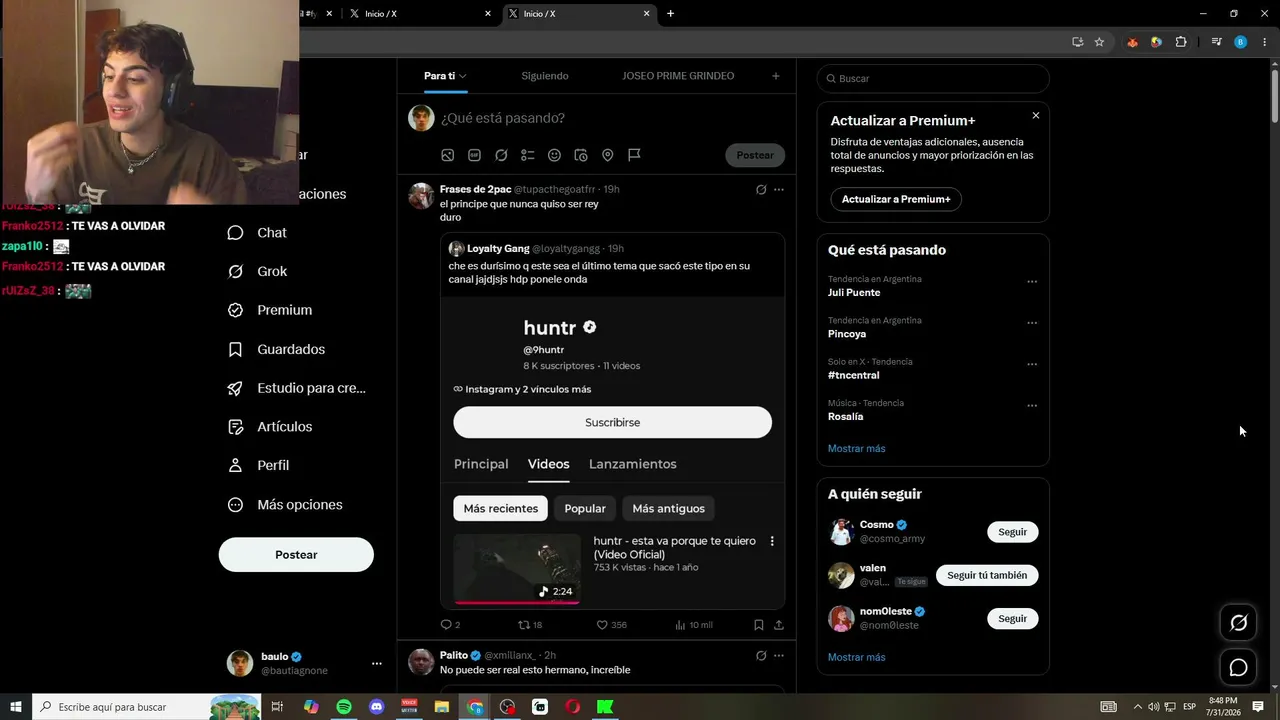Click the Chrome extensions puzzle icon
The width and height of the screenshot is (1280, 720).
[1181, 42]
